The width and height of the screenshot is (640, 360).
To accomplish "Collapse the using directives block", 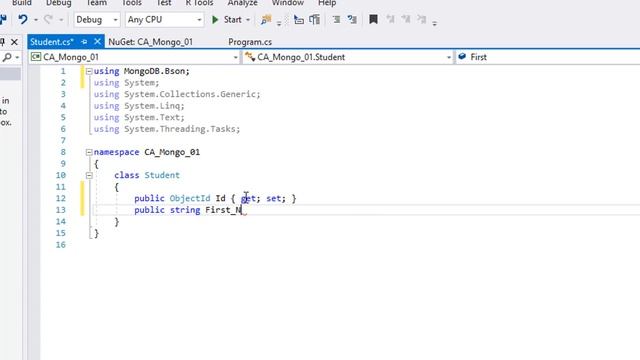I will [x=89, y=71].
